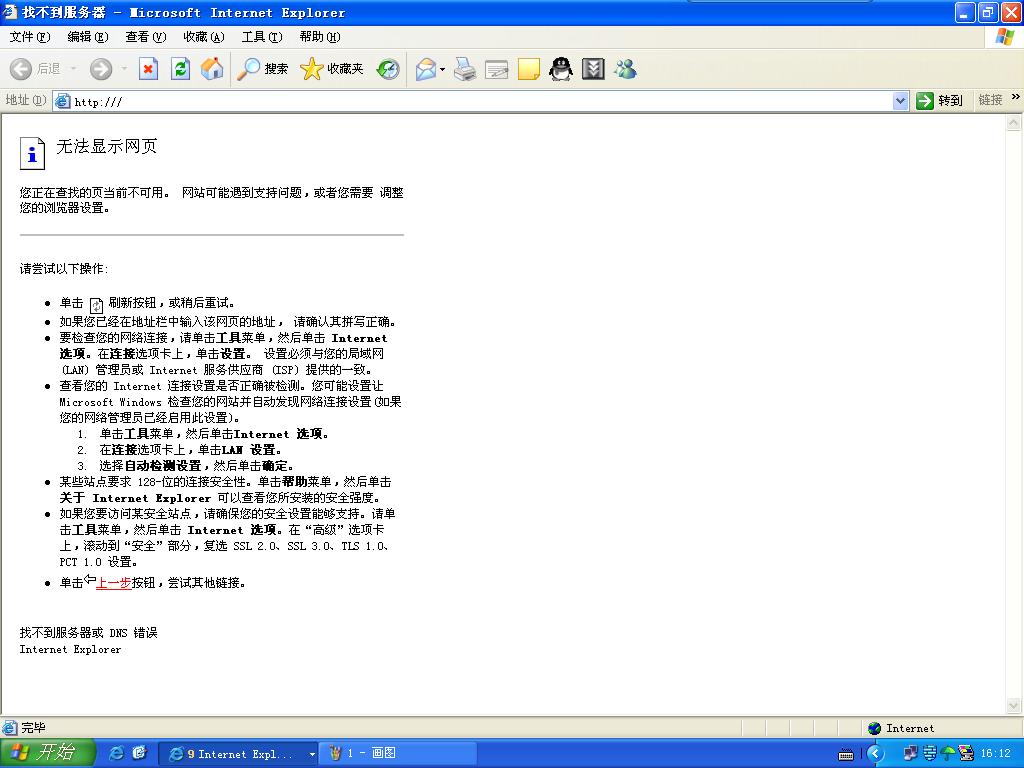Click the page icon in the address bar
The image size is (1024, 768).
click(x=63, y=101)
